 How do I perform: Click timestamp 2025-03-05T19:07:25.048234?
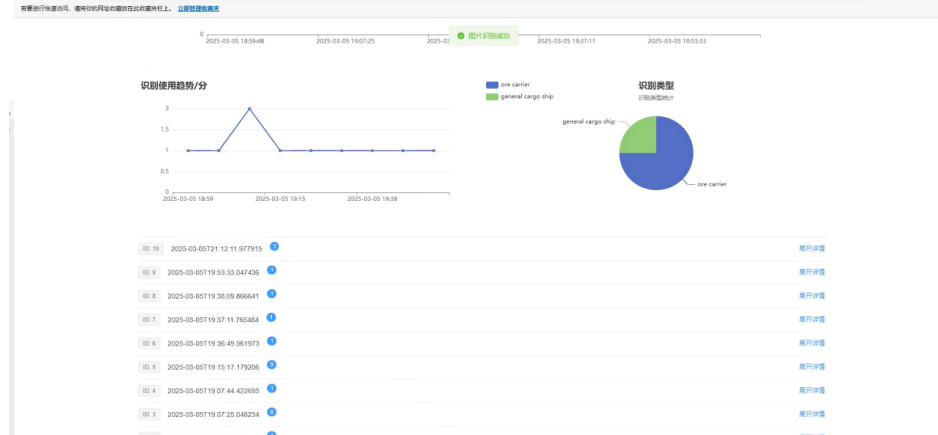[x=214, y=414]
